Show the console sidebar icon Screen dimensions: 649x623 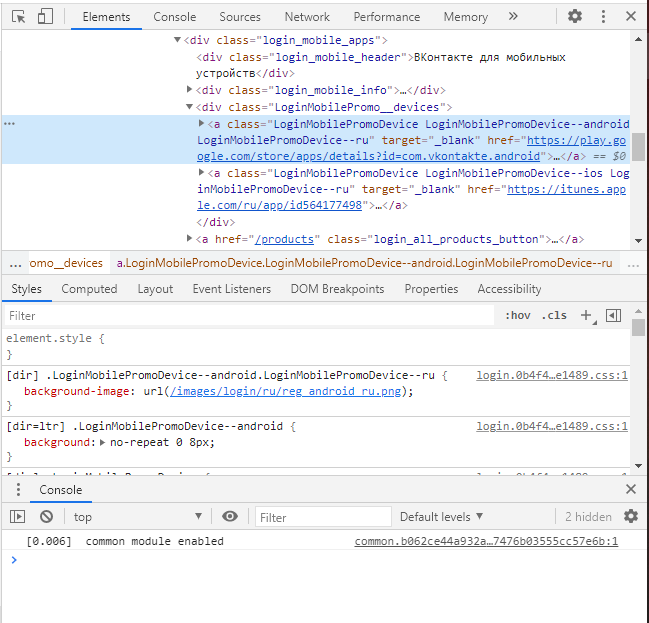[x=17, y=517]
